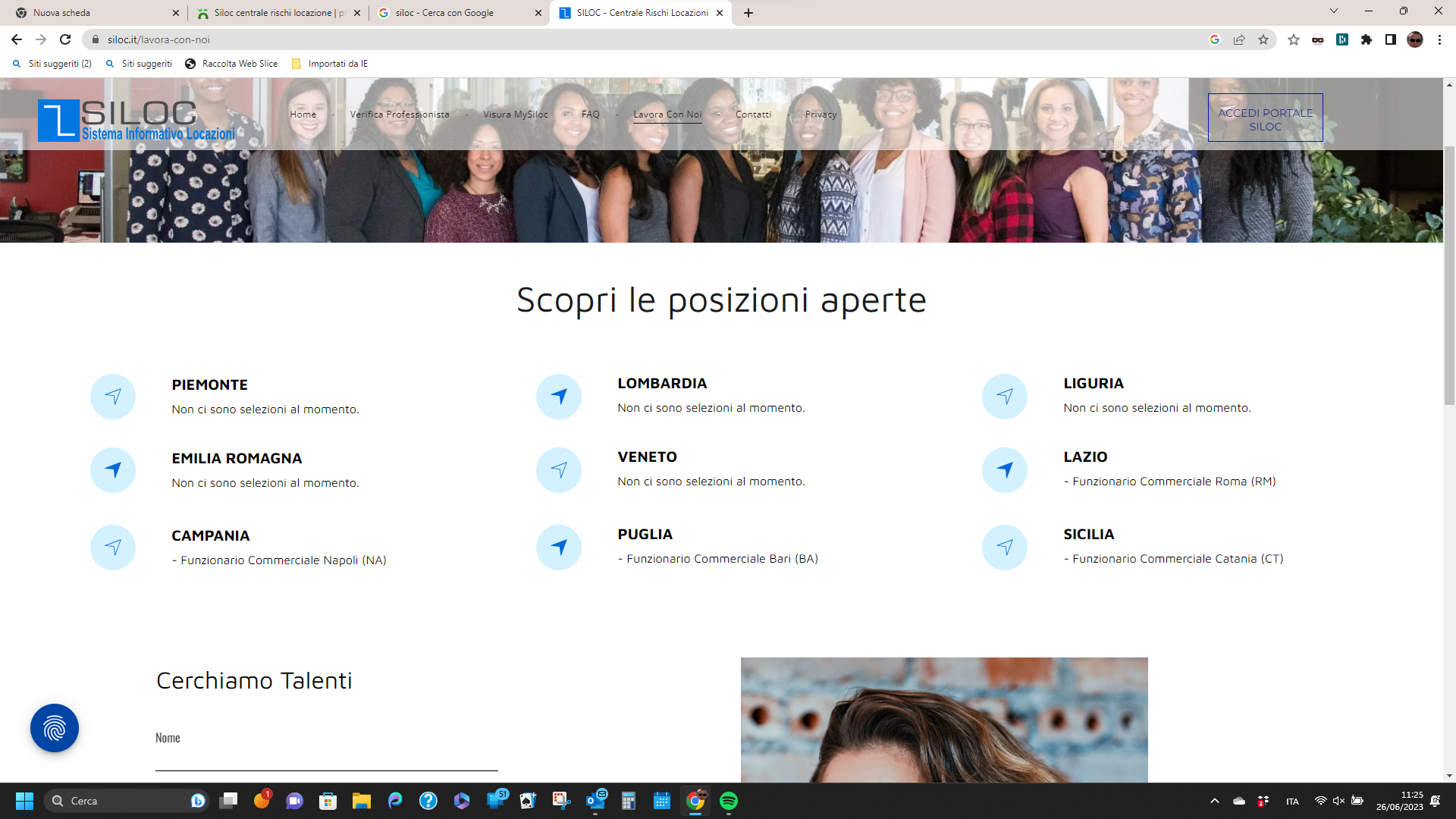This screenshot has width=1456, height=819.
Task: Click the Piemonte location arrow icon
Action: coord(113,397)
